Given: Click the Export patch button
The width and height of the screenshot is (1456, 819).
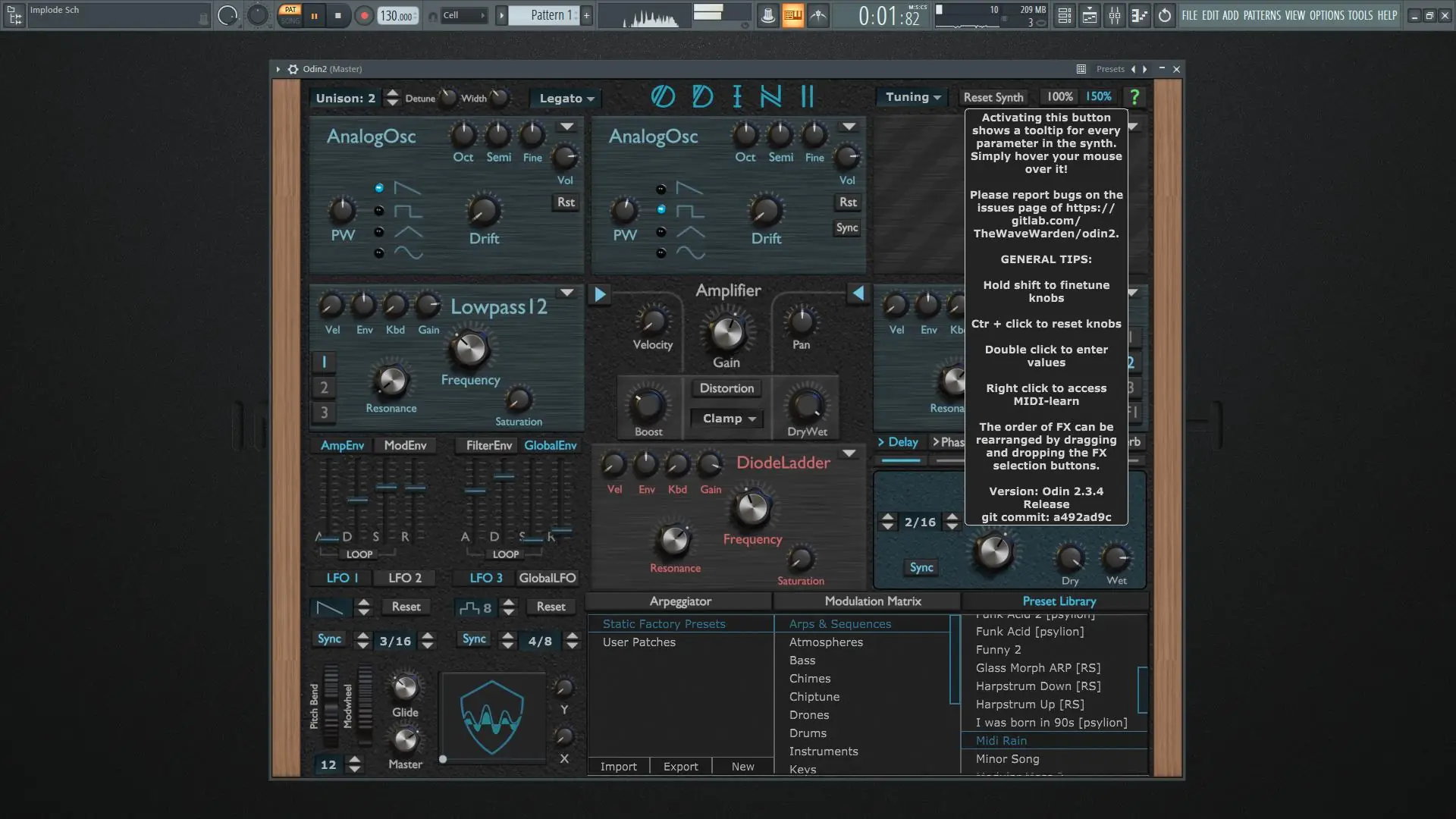Looking at the screenshot, I should (x=680, y=767).
